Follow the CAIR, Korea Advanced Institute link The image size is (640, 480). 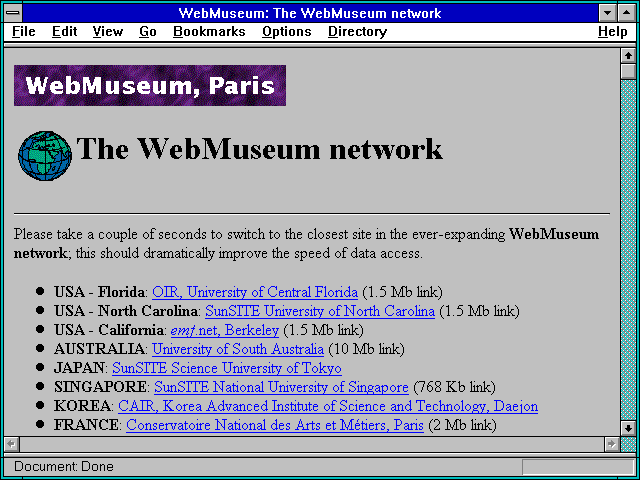[328, 406]
